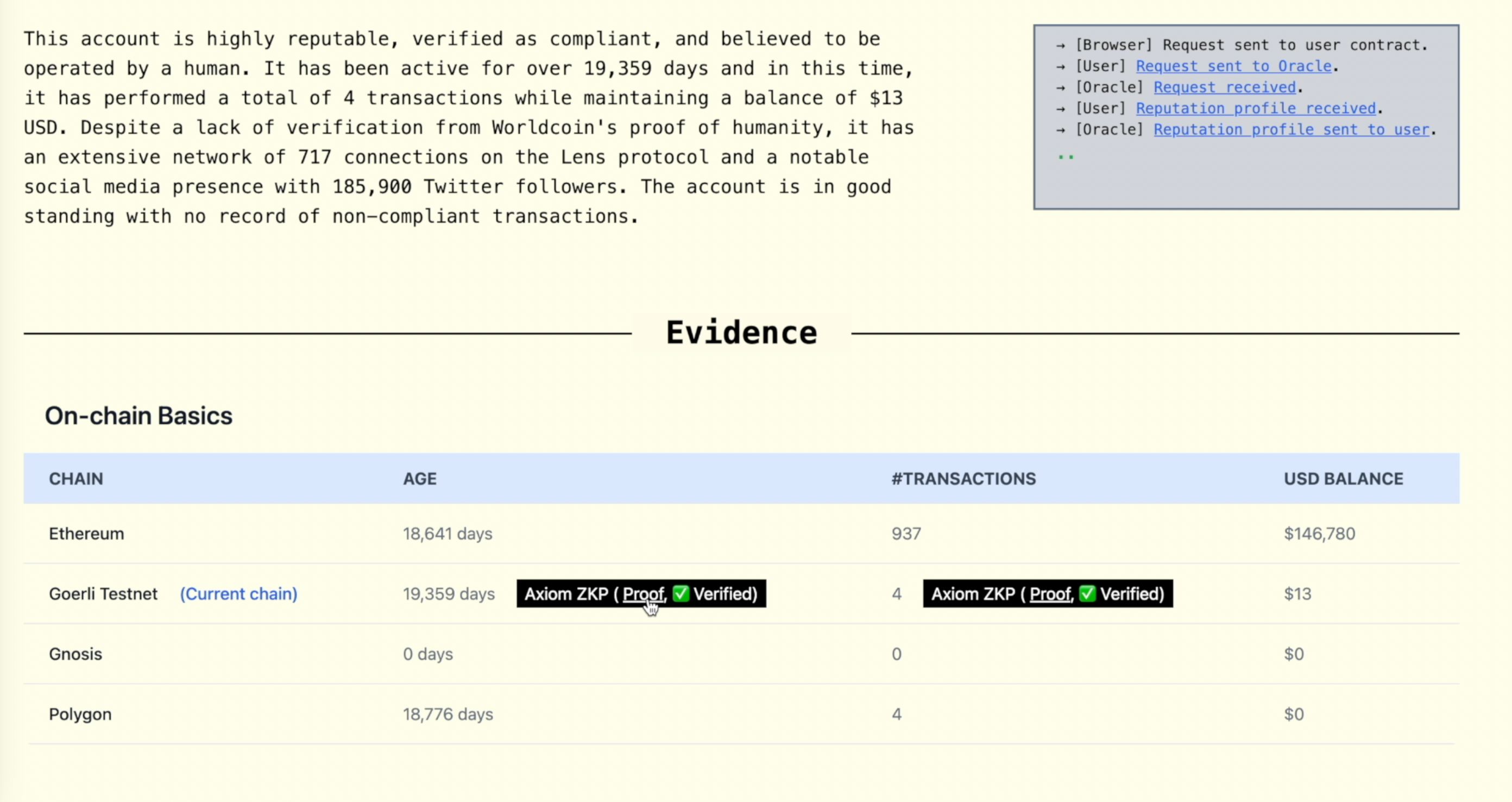
Task: Click the USD BALANCE column header
Action: pyautogui.click(x=1344, y=479)
